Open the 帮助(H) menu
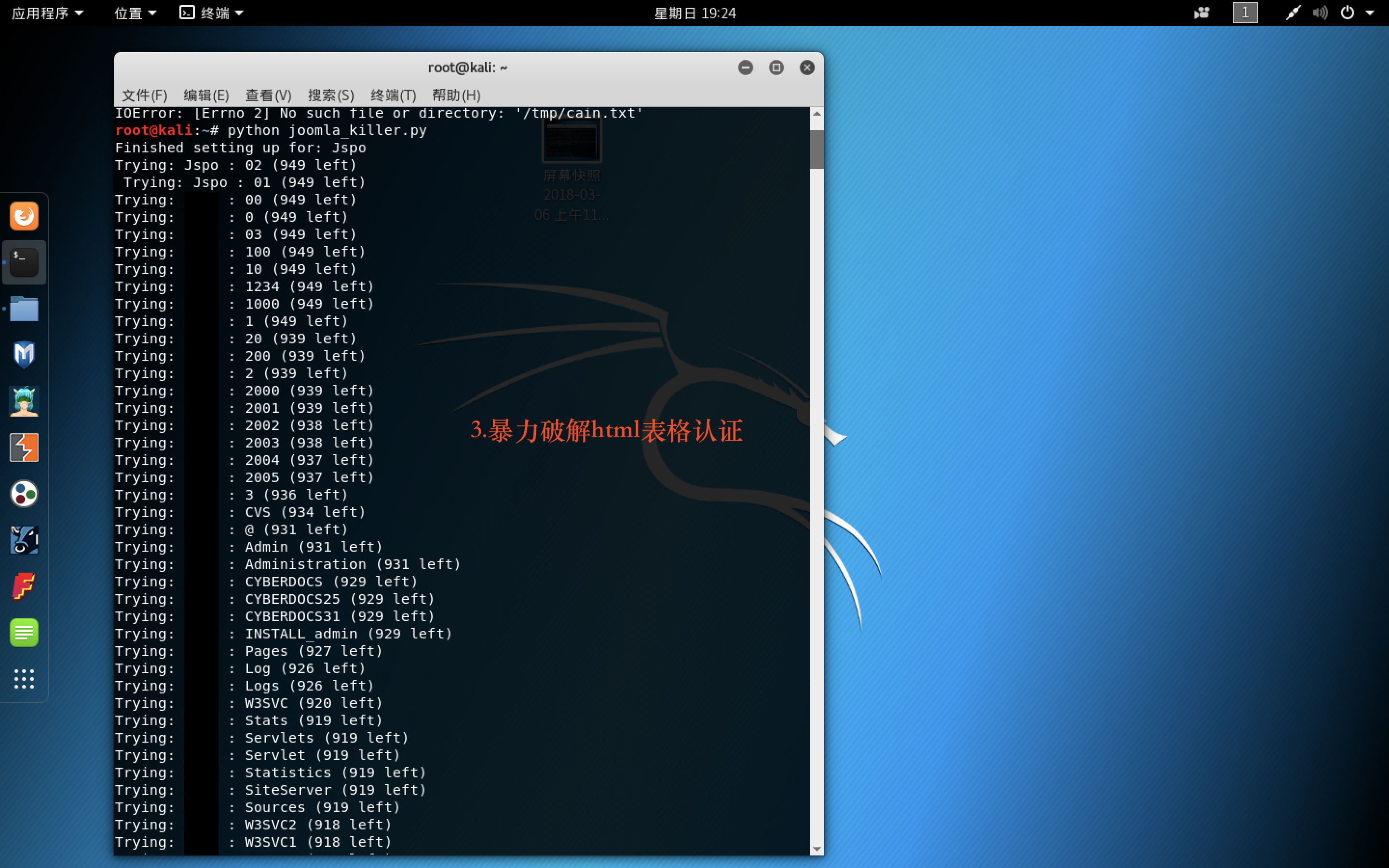Viewport: 1389px width, 868px height. (456, 95)
